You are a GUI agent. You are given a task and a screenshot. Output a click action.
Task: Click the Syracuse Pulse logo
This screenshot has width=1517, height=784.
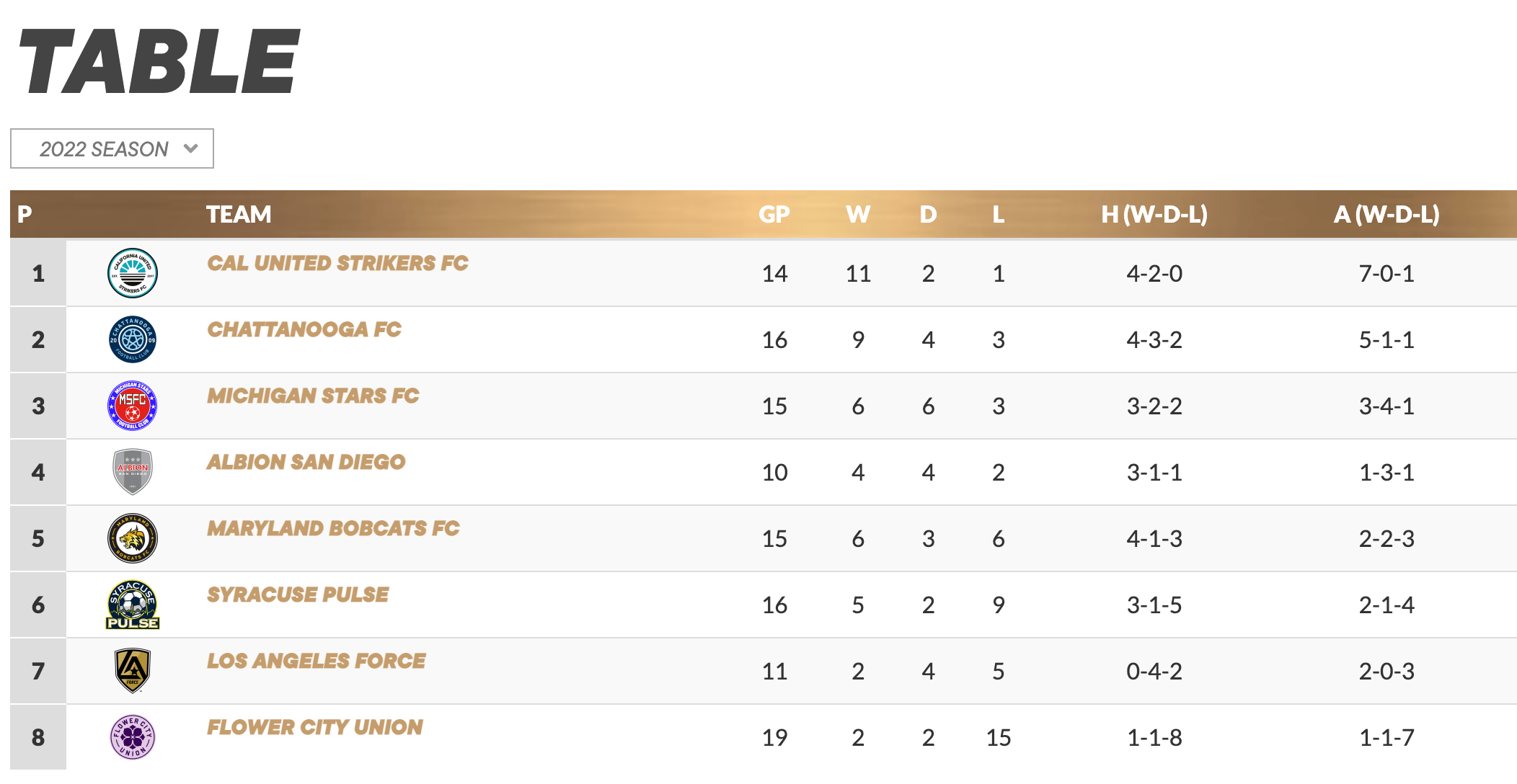133,605
